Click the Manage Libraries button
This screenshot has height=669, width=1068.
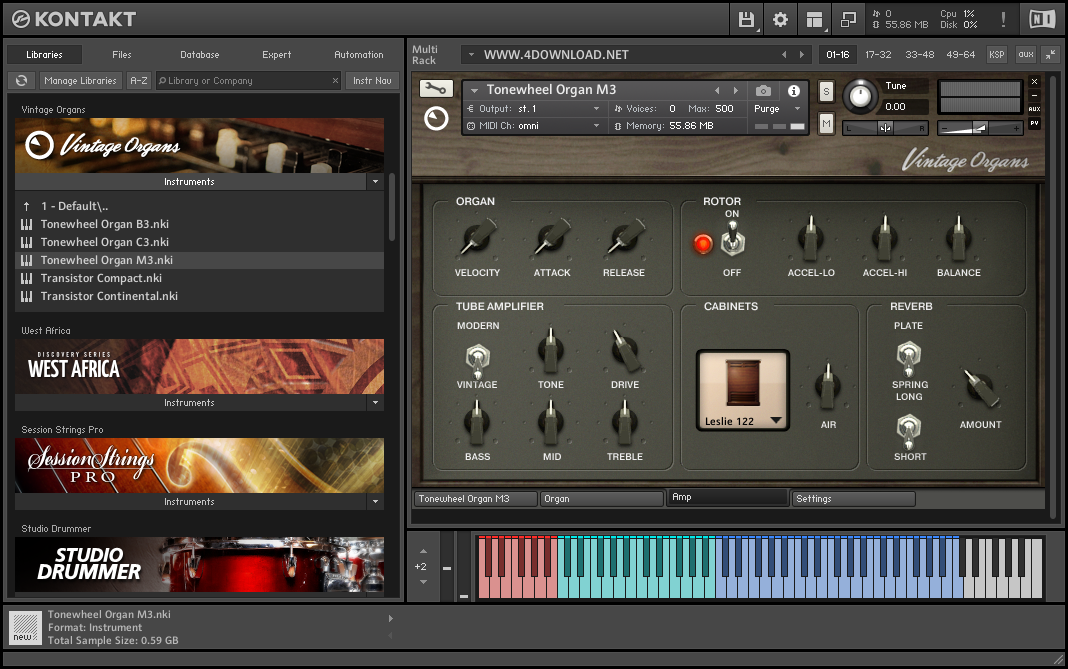pyautogui.click(x=81, y=81)
